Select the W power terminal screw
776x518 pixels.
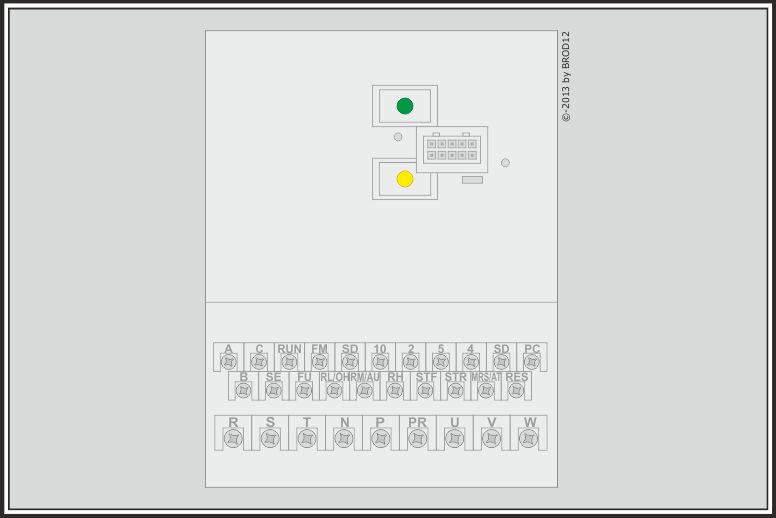click(x=528, y=438)
